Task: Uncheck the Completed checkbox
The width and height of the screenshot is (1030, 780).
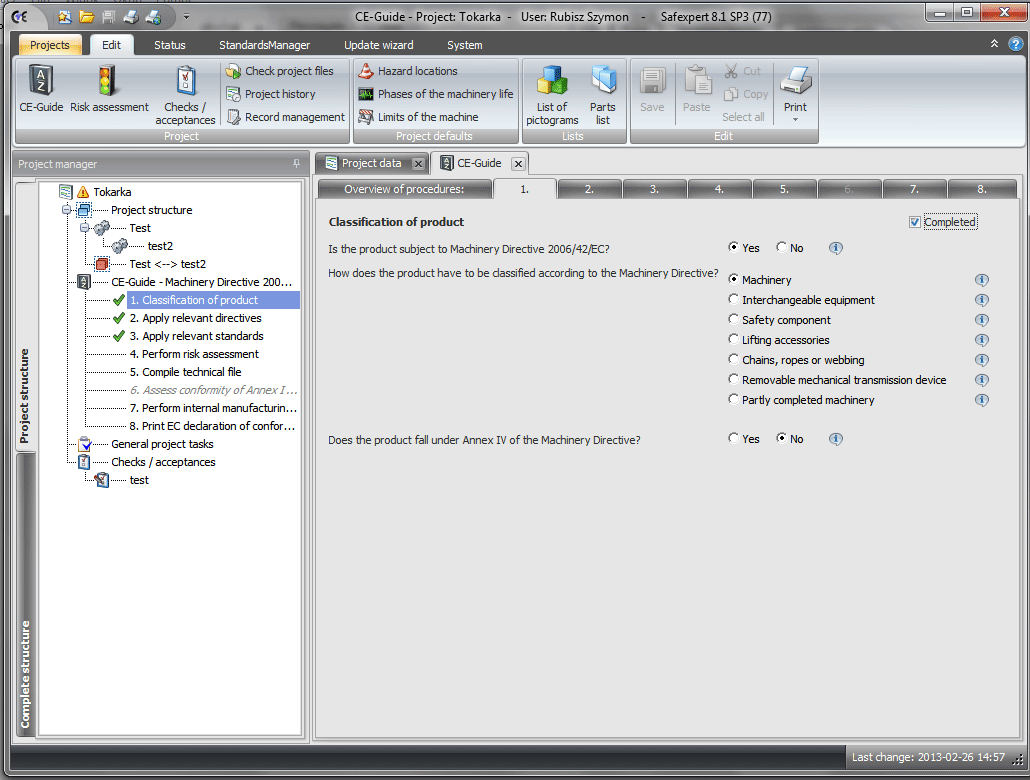Action: click(x=915, y=222)
